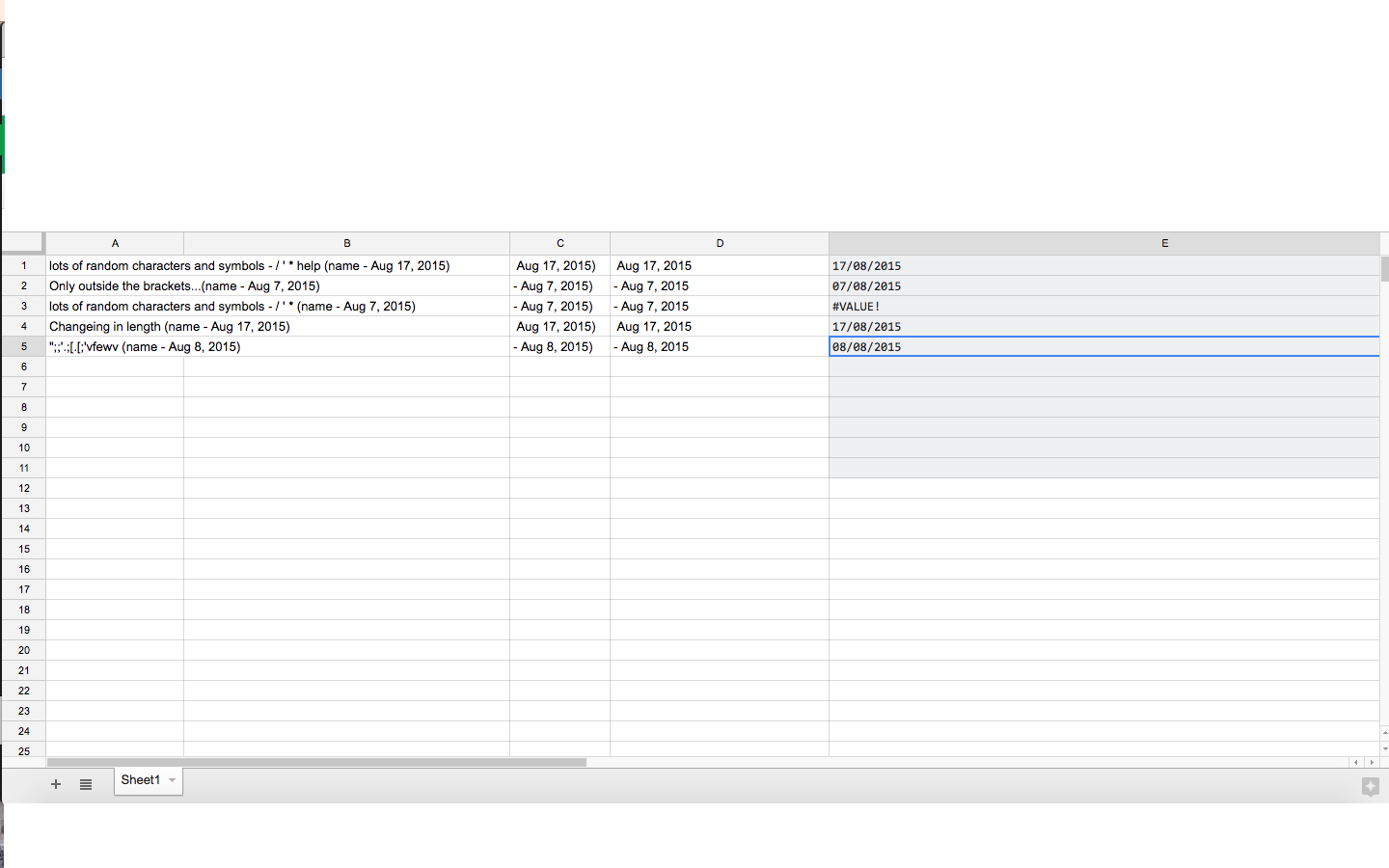Click the scroll left arrow icon

pos(1356,762)
